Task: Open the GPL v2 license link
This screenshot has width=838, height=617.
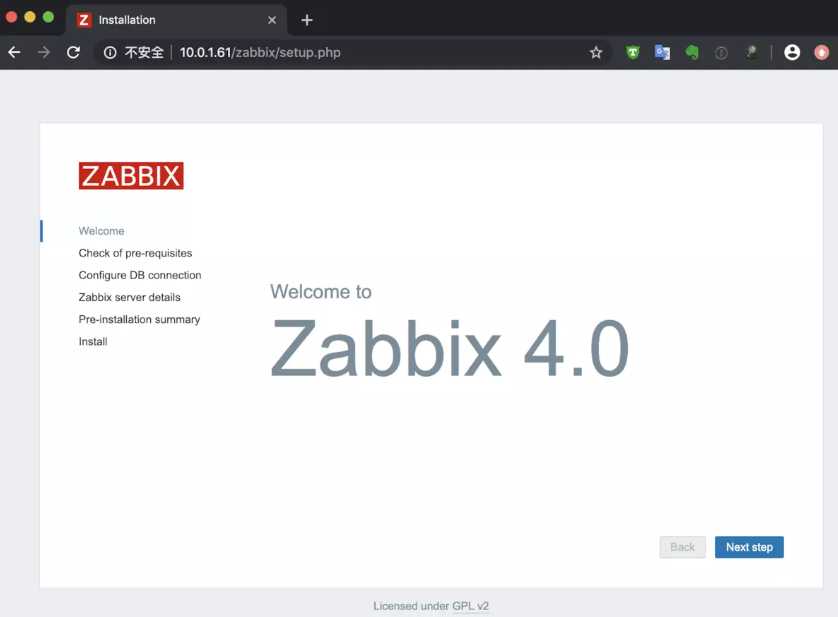Action: click(x=470, y=606)
